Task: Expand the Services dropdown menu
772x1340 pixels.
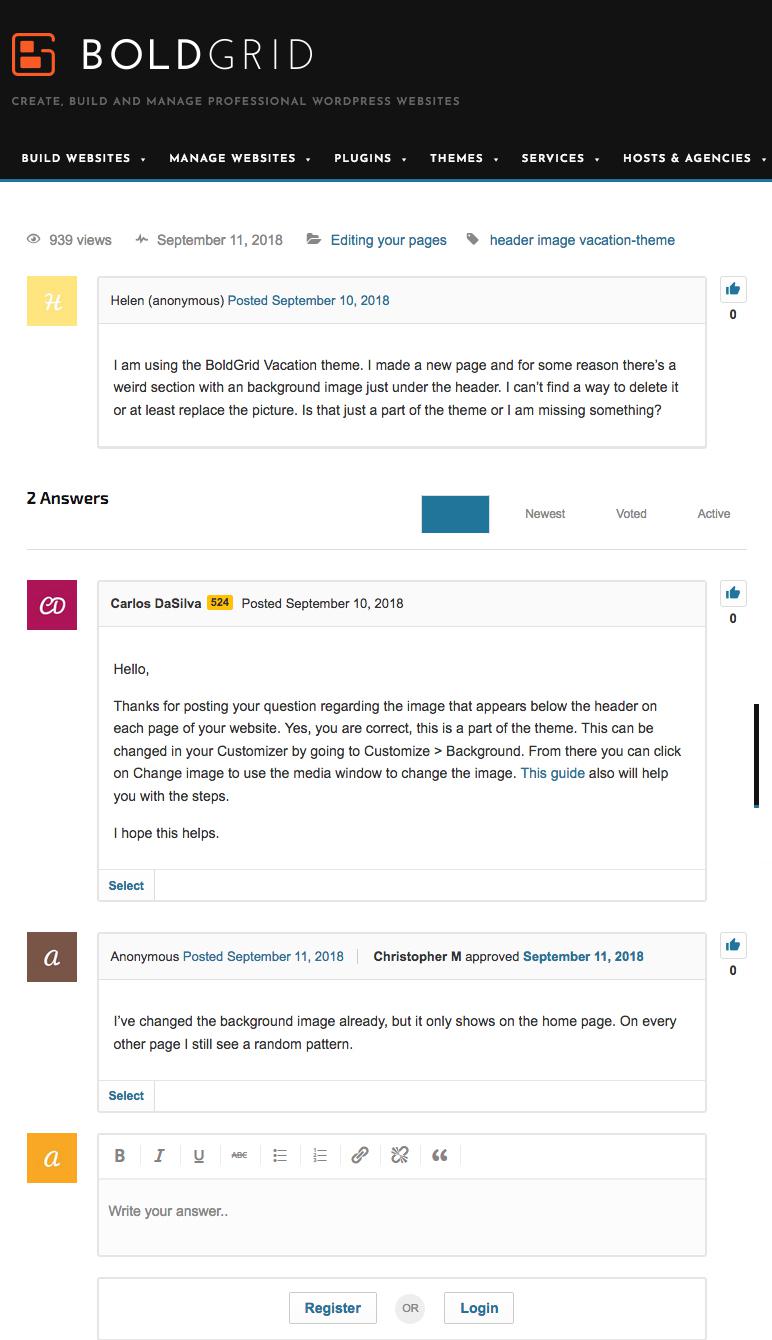Action: click(x=560, y=158)
